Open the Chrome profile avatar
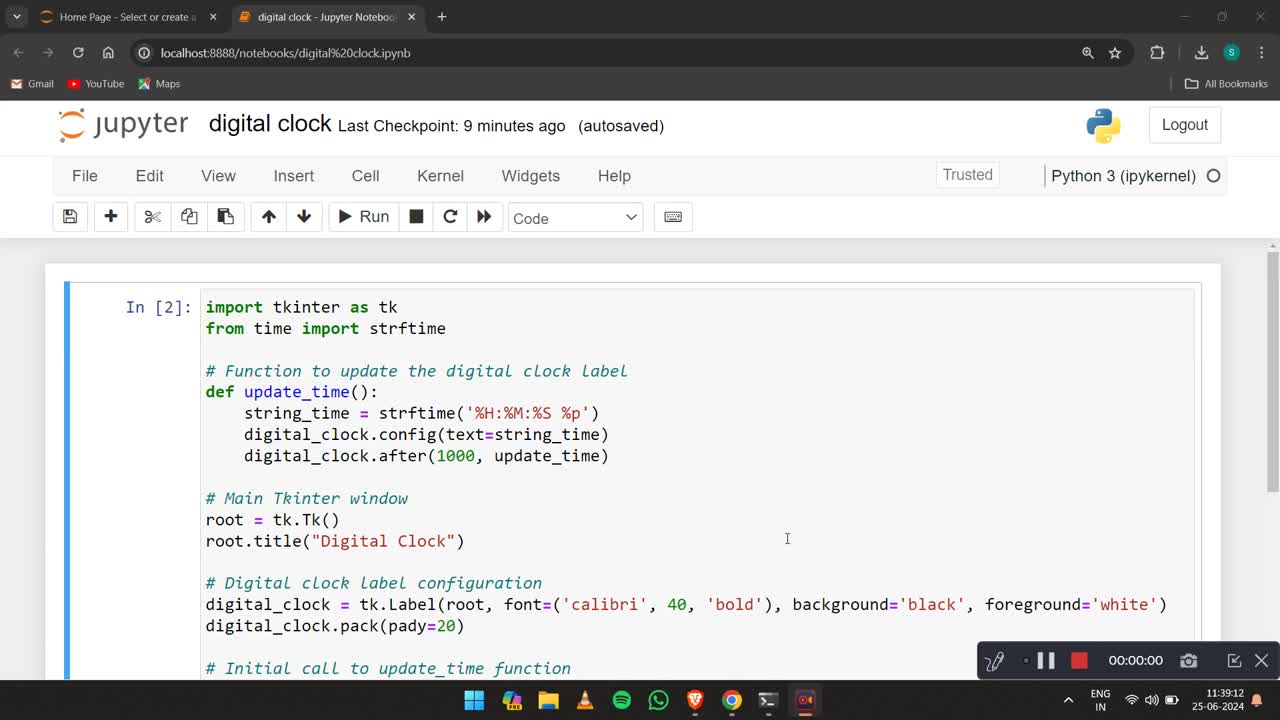Image resolution: width=1280 pixels, height=720 pixels. (x=1231, y=52)
